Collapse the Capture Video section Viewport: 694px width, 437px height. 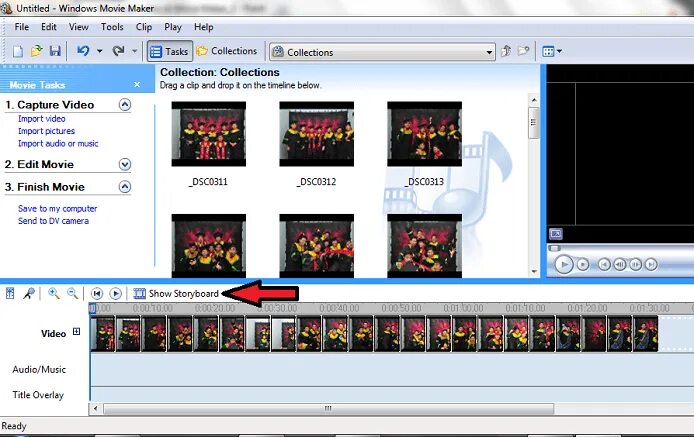125,105
